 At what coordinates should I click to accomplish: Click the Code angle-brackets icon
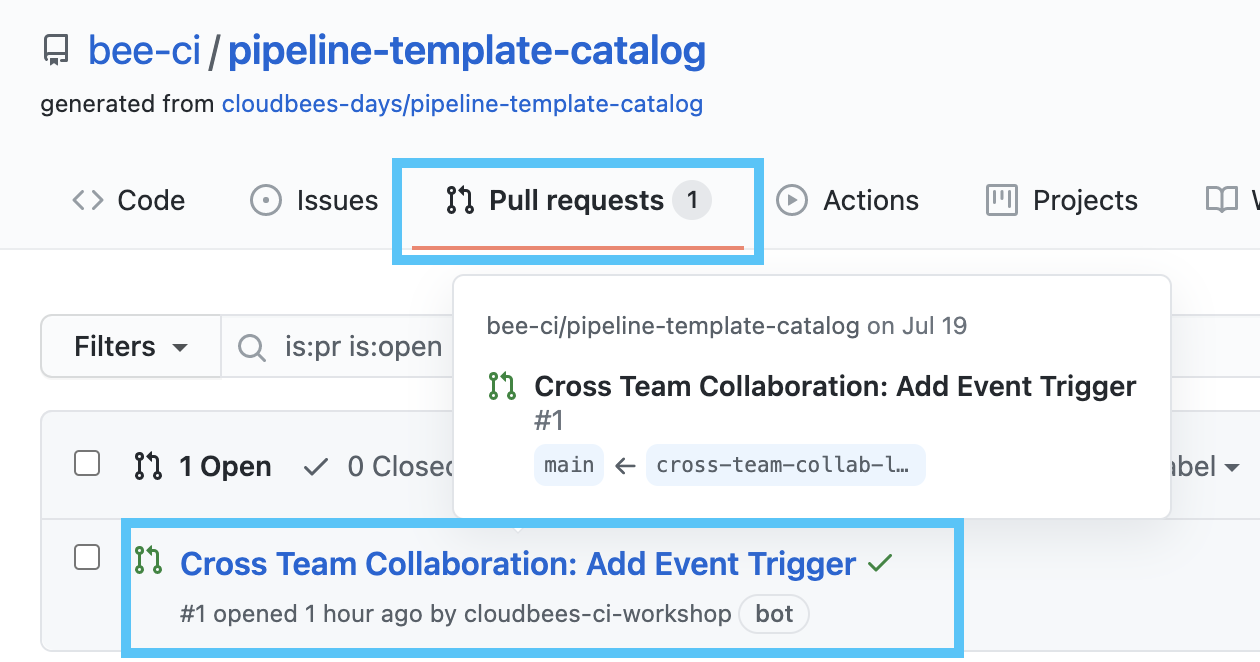(x=87, y=200)
